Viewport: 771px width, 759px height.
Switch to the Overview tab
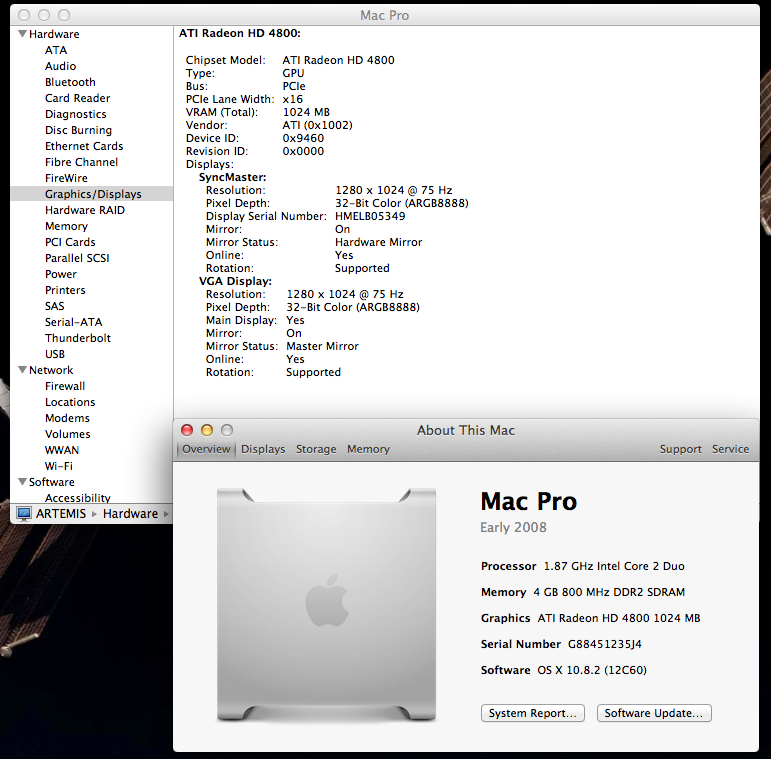206,449
